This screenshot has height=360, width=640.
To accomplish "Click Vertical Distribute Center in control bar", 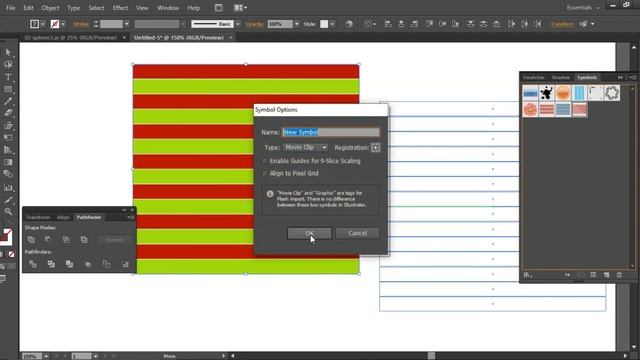I will pyautogui.click(x=483, y=24).
